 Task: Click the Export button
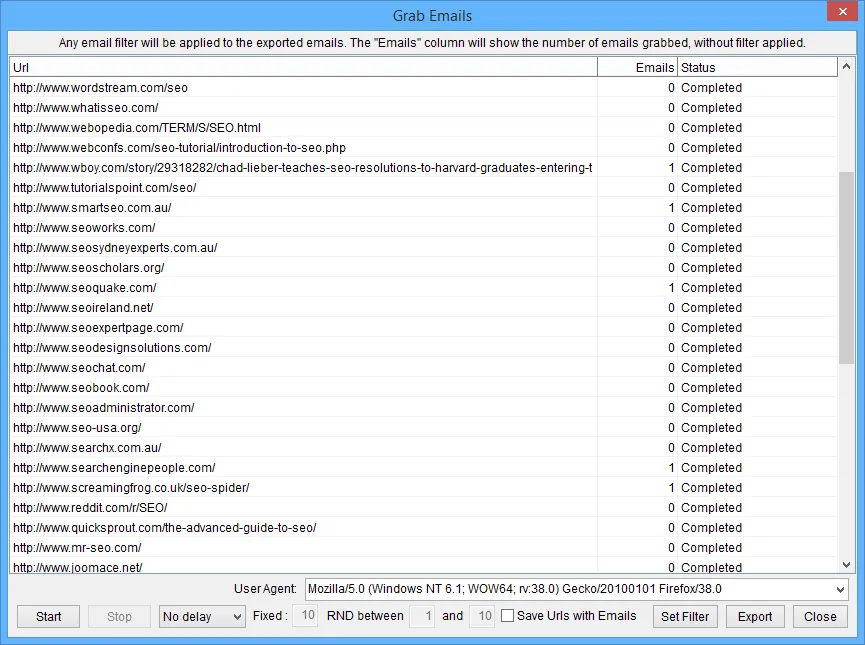coord(755,616)
